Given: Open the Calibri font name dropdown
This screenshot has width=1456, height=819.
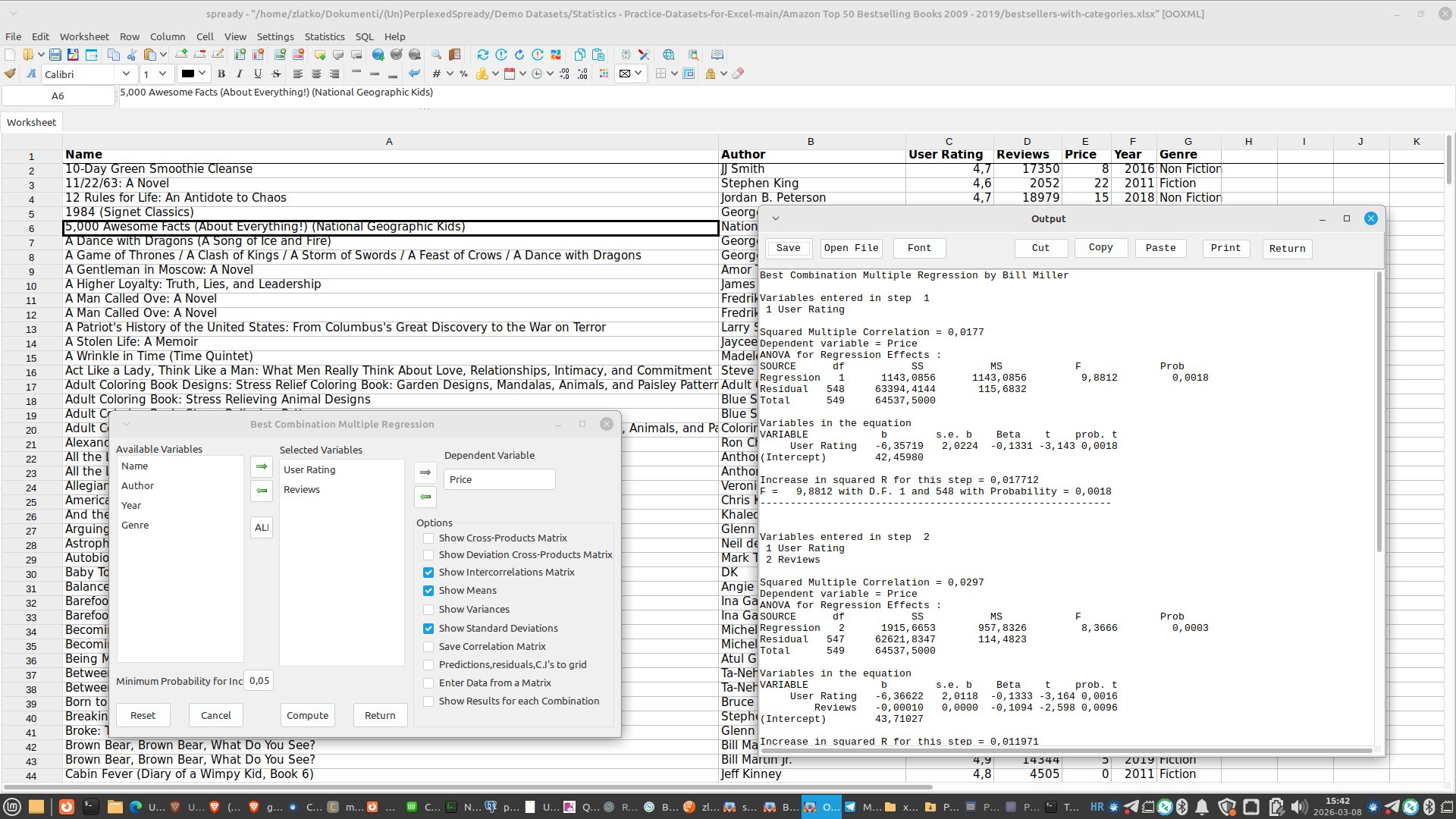Looking at the screenshot, I should (126, 74).
